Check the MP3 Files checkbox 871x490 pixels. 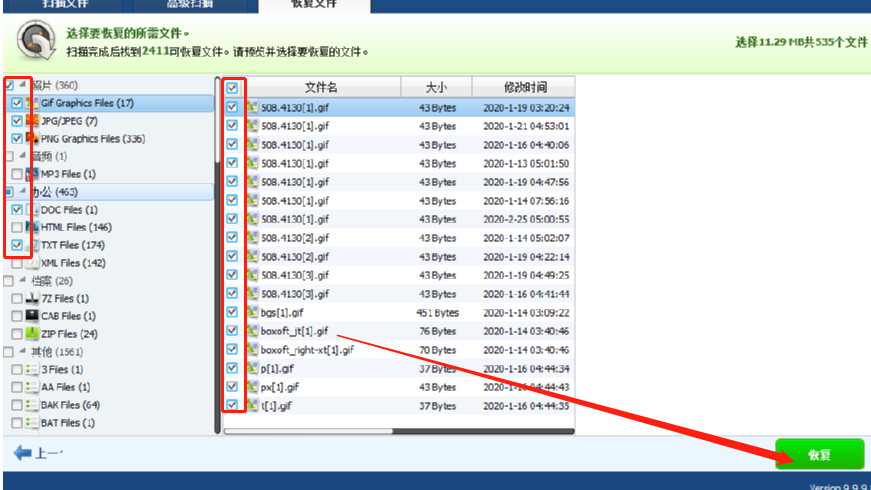(x=17, y=174)
